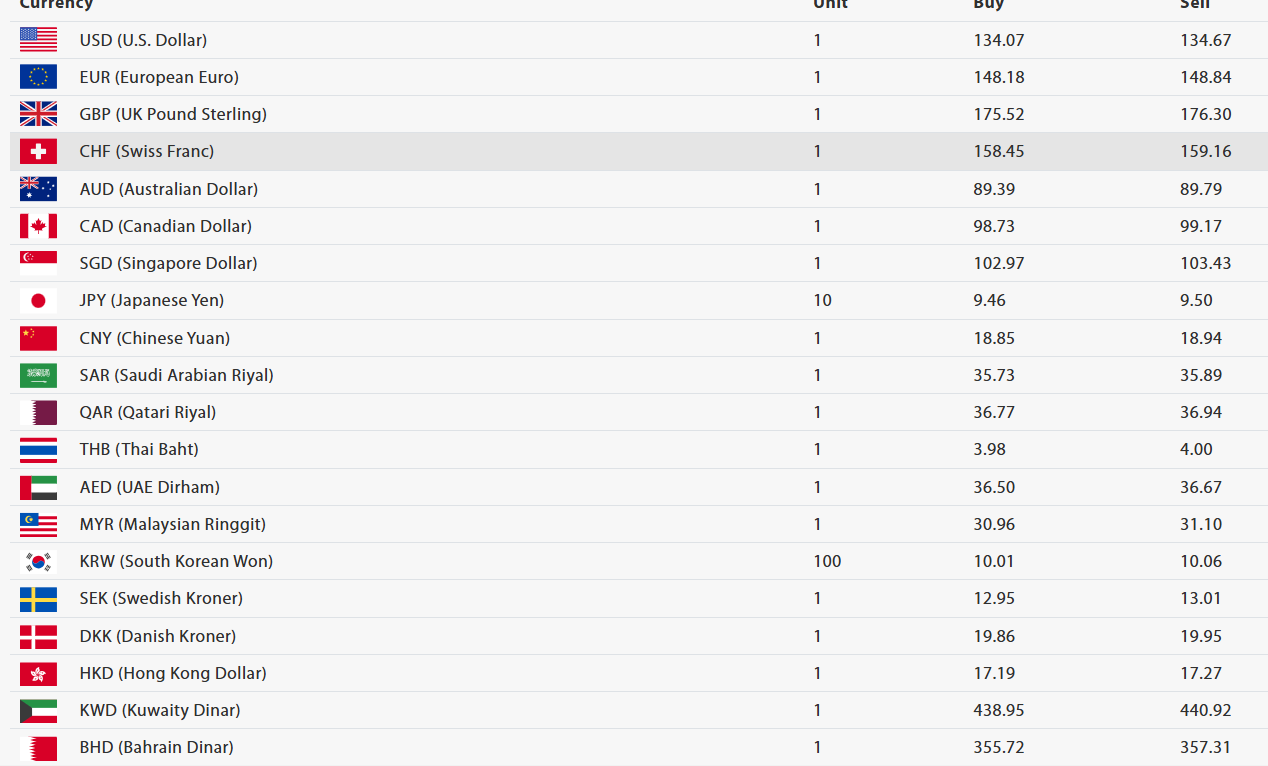
Task: Select the UK flag icon
Action: (x=38, y=114)
